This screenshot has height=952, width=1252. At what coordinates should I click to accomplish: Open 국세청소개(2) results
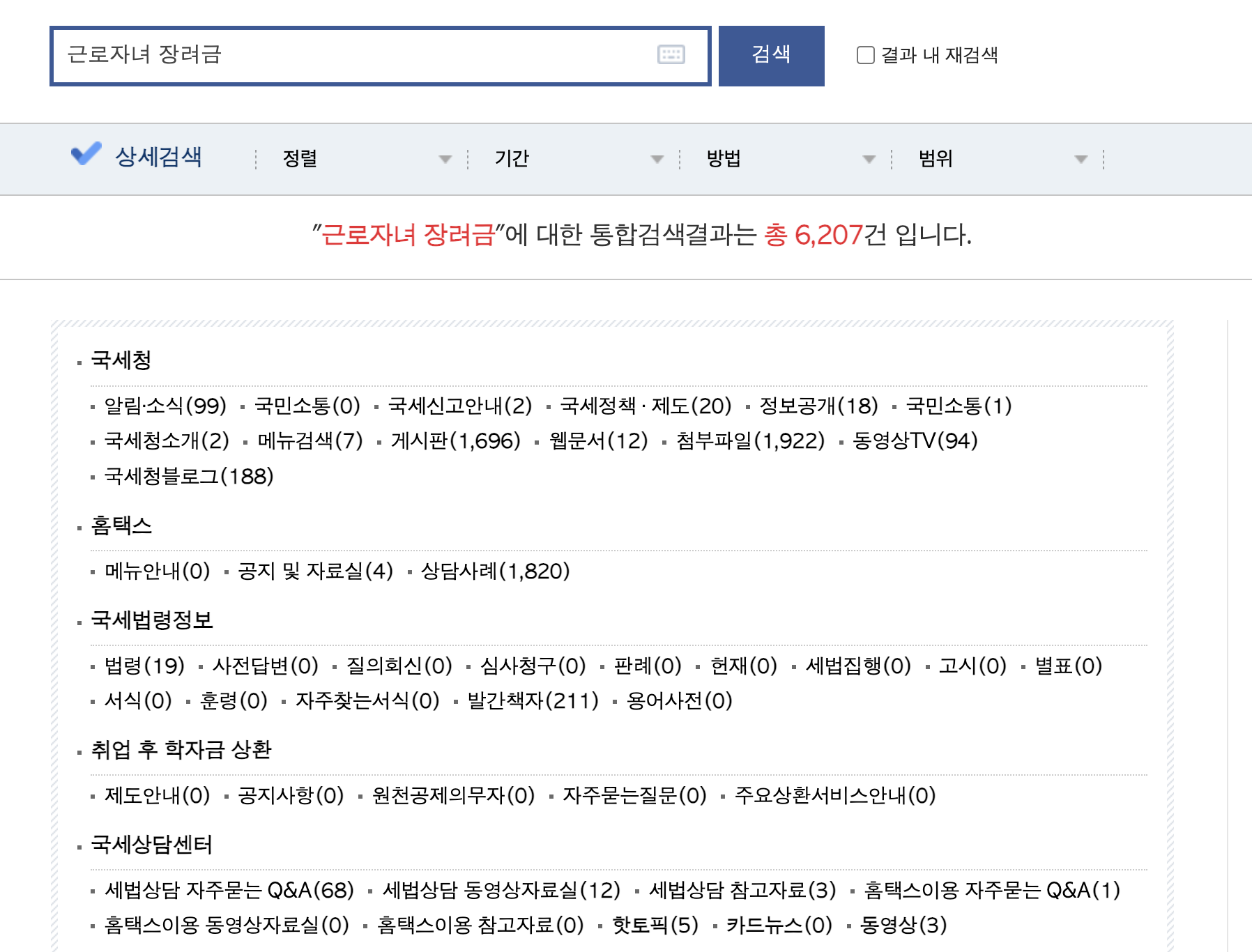167,440
